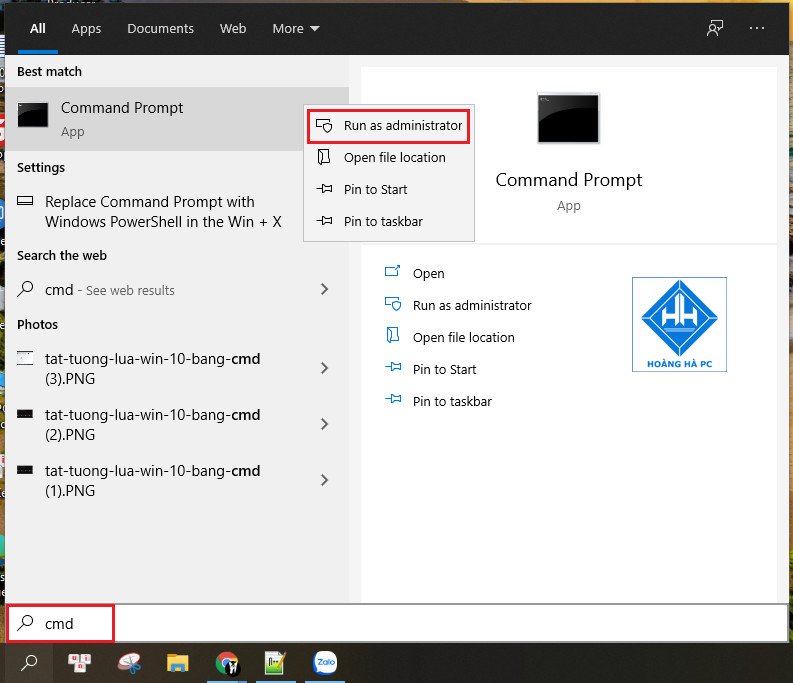
Task: Click the Open action in right pane
Action: (428, 273)
